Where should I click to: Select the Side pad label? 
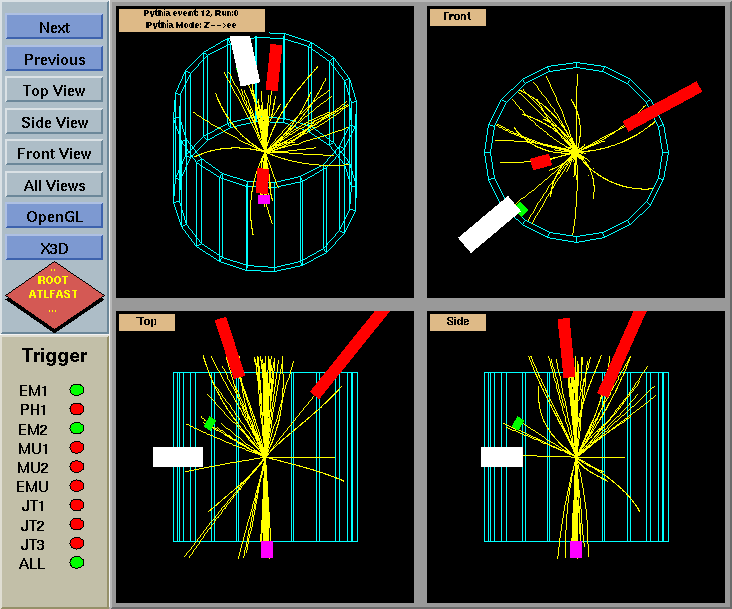[457, 322]
